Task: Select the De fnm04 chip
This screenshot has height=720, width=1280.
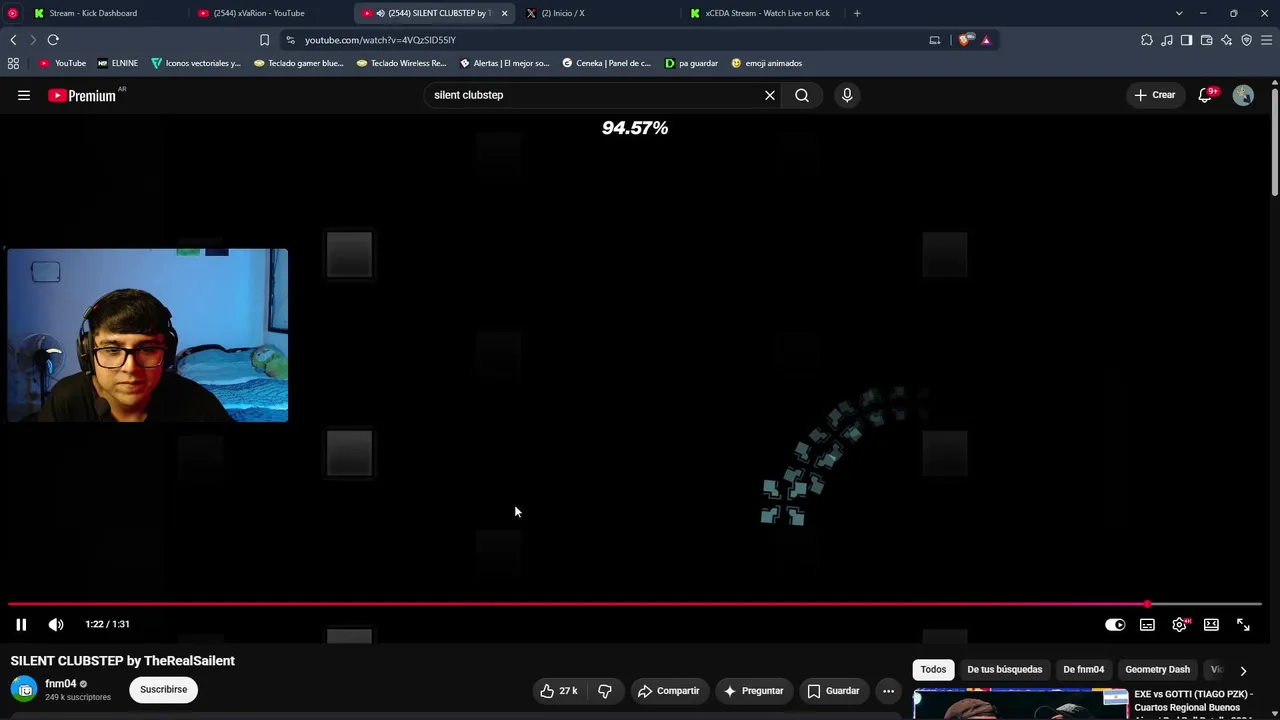Action: (1083, 669)
